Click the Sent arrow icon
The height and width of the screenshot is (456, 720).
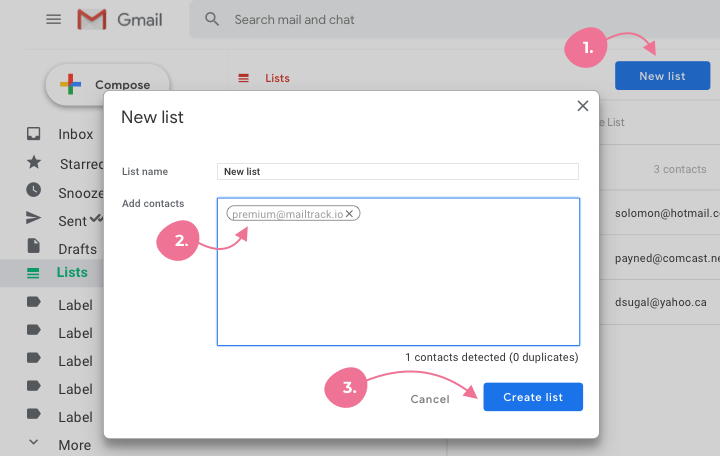pyautogui.click(x=34, y=219)
